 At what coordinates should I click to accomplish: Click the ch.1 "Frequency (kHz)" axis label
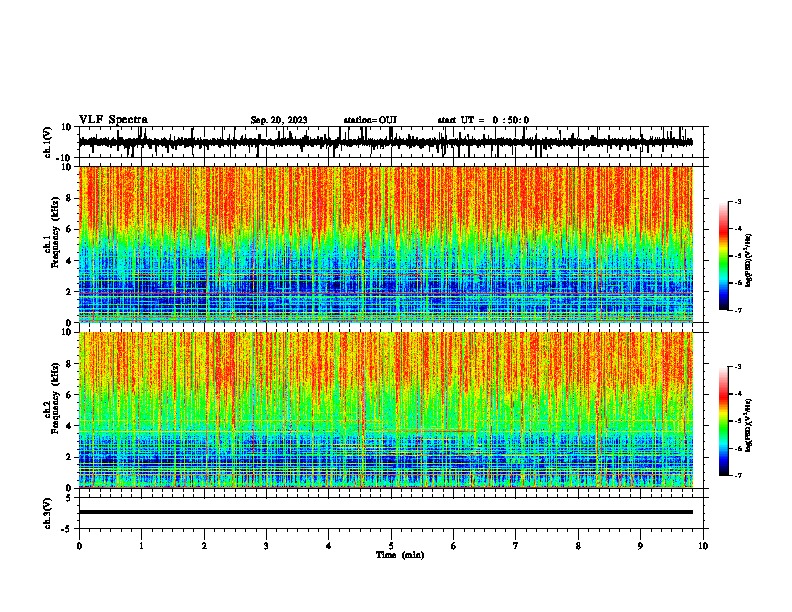[55, 232]
